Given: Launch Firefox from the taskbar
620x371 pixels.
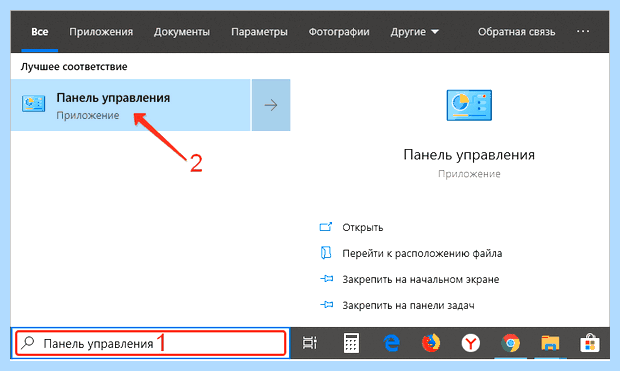Looking at the screenshot, I should [431, 343].
